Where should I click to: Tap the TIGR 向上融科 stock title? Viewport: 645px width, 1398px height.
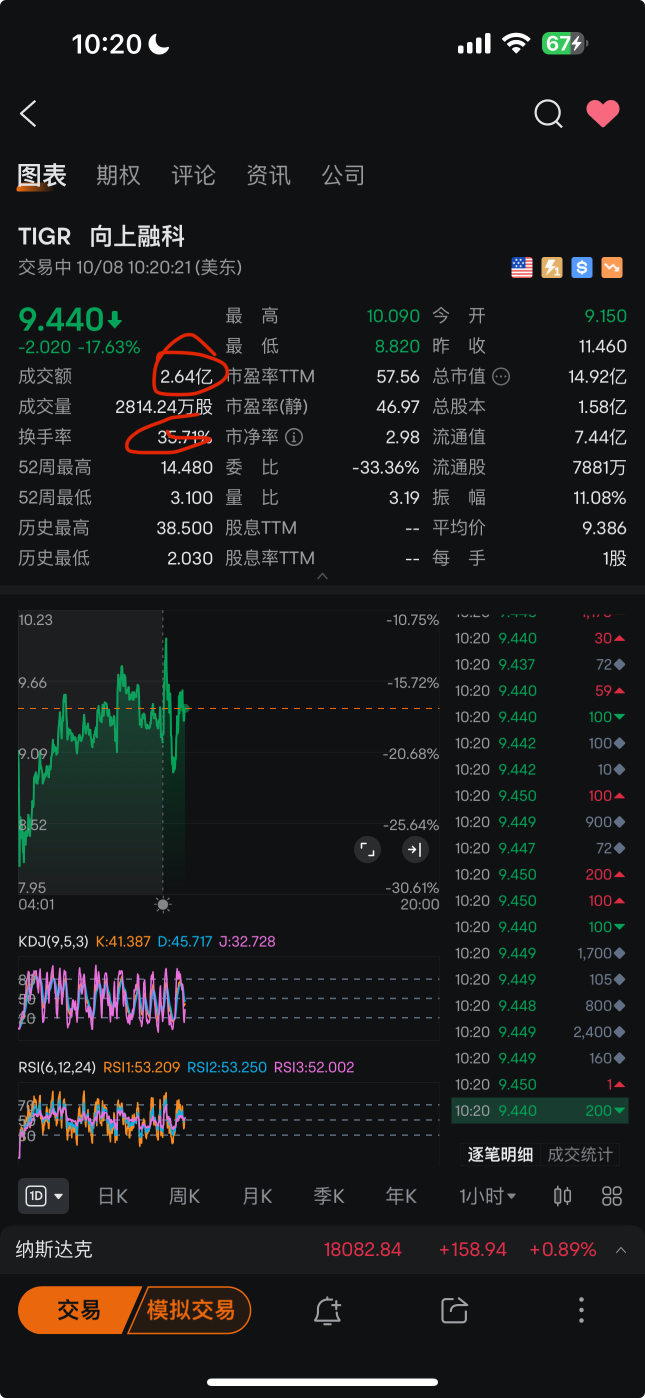(102, 237)
